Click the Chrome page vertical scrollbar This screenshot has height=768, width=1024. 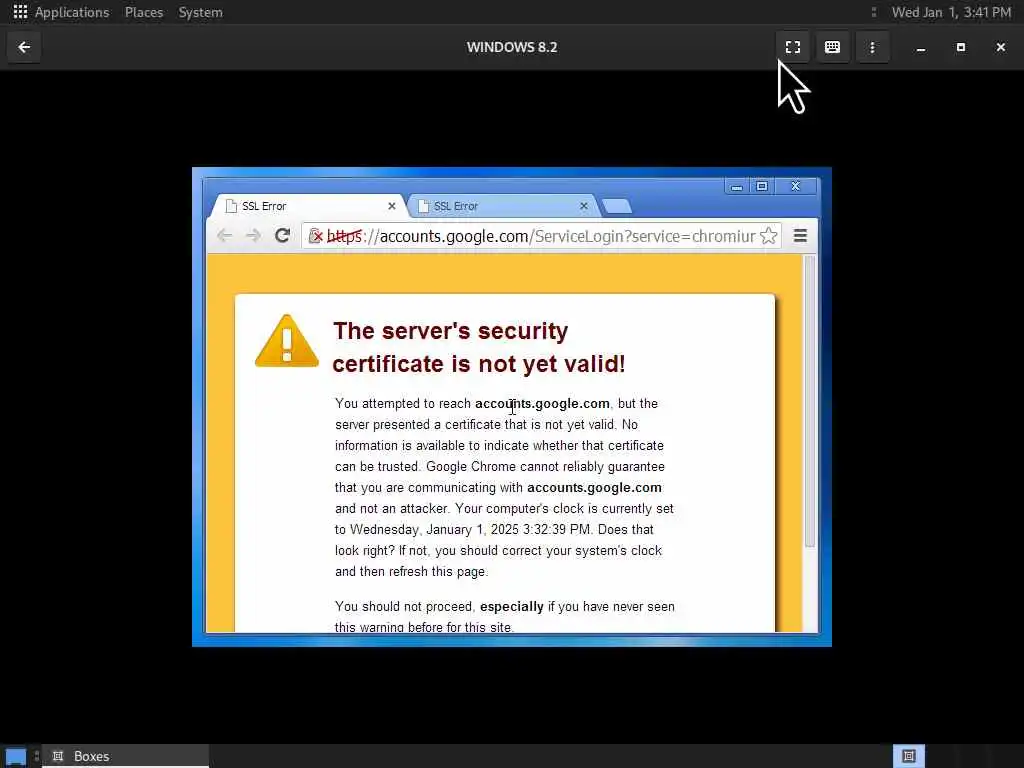coord(810,402)
